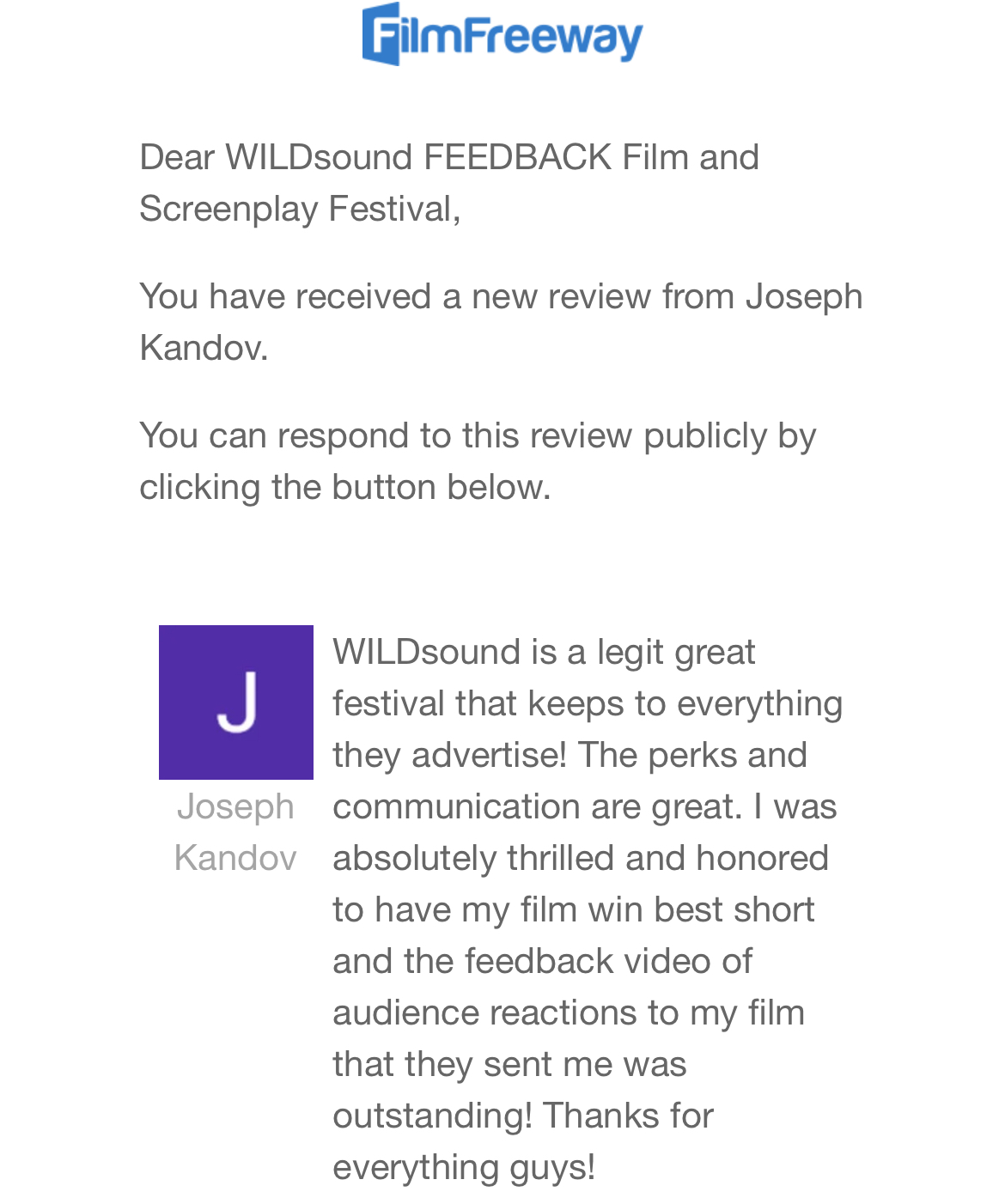Image resolution: width=1005 pixels, height=1204 pixels.
Task: Click 'audience reactions to my film' line
Action: pos(569,1012)
